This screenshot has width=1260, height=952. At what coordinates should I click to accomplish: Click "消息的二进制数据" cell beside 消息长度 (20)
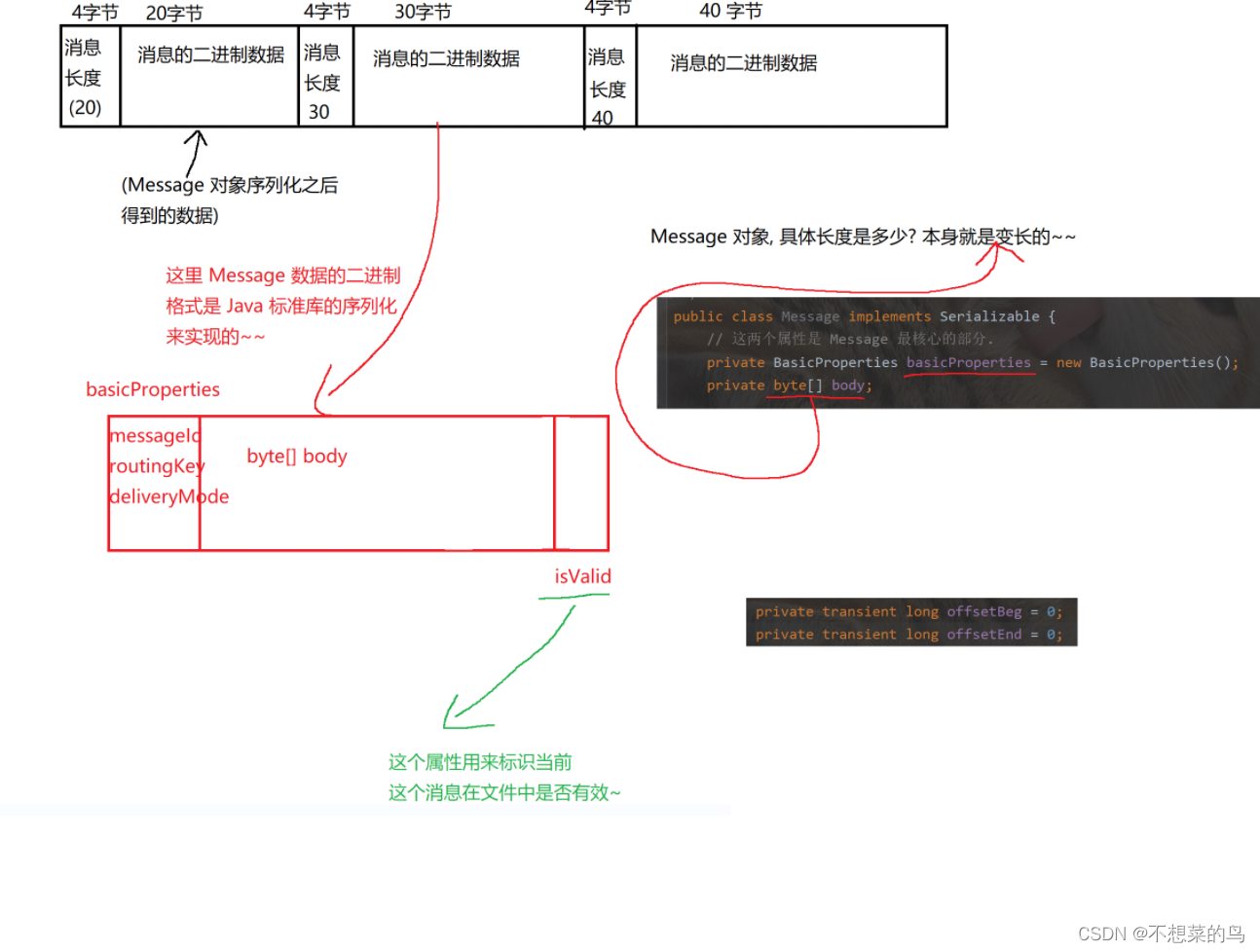tap(209, 77)
